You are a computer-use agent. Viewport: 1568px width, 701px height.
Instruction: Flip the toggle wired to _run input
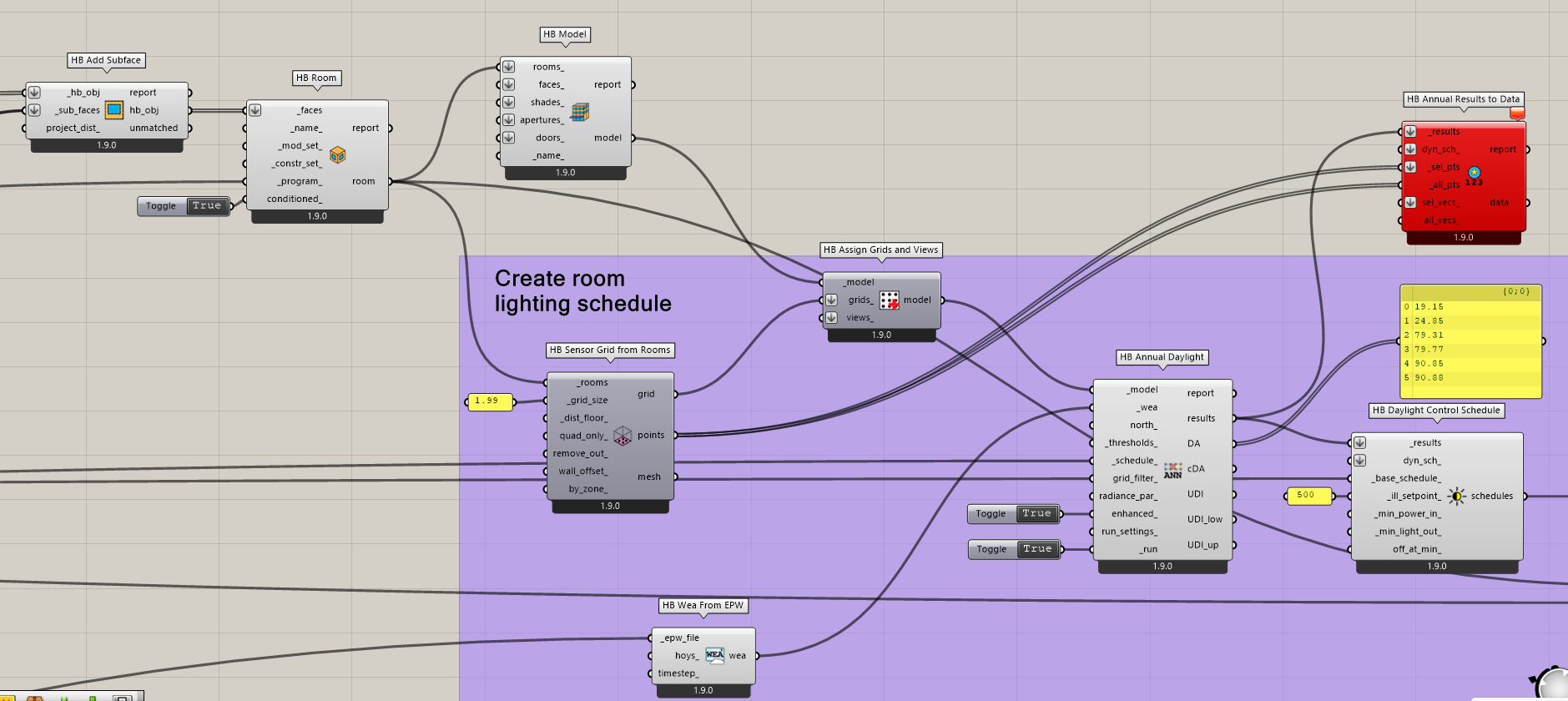point(1036,549)
